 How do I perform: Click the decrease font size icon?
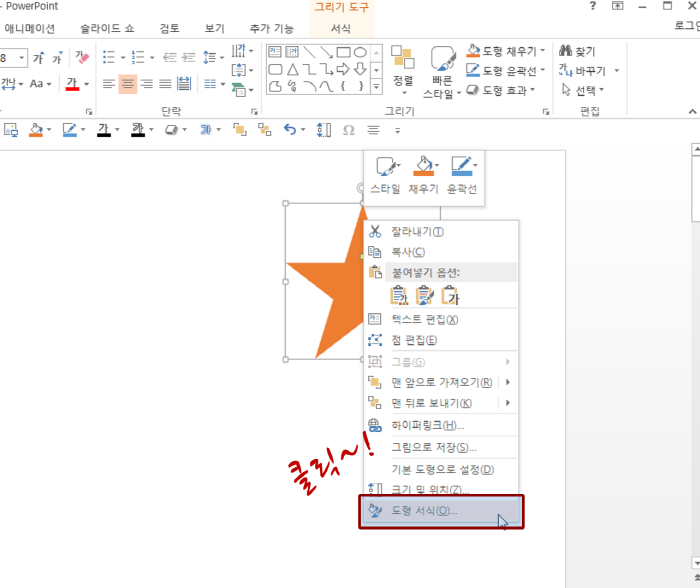[x=57, y=58]
